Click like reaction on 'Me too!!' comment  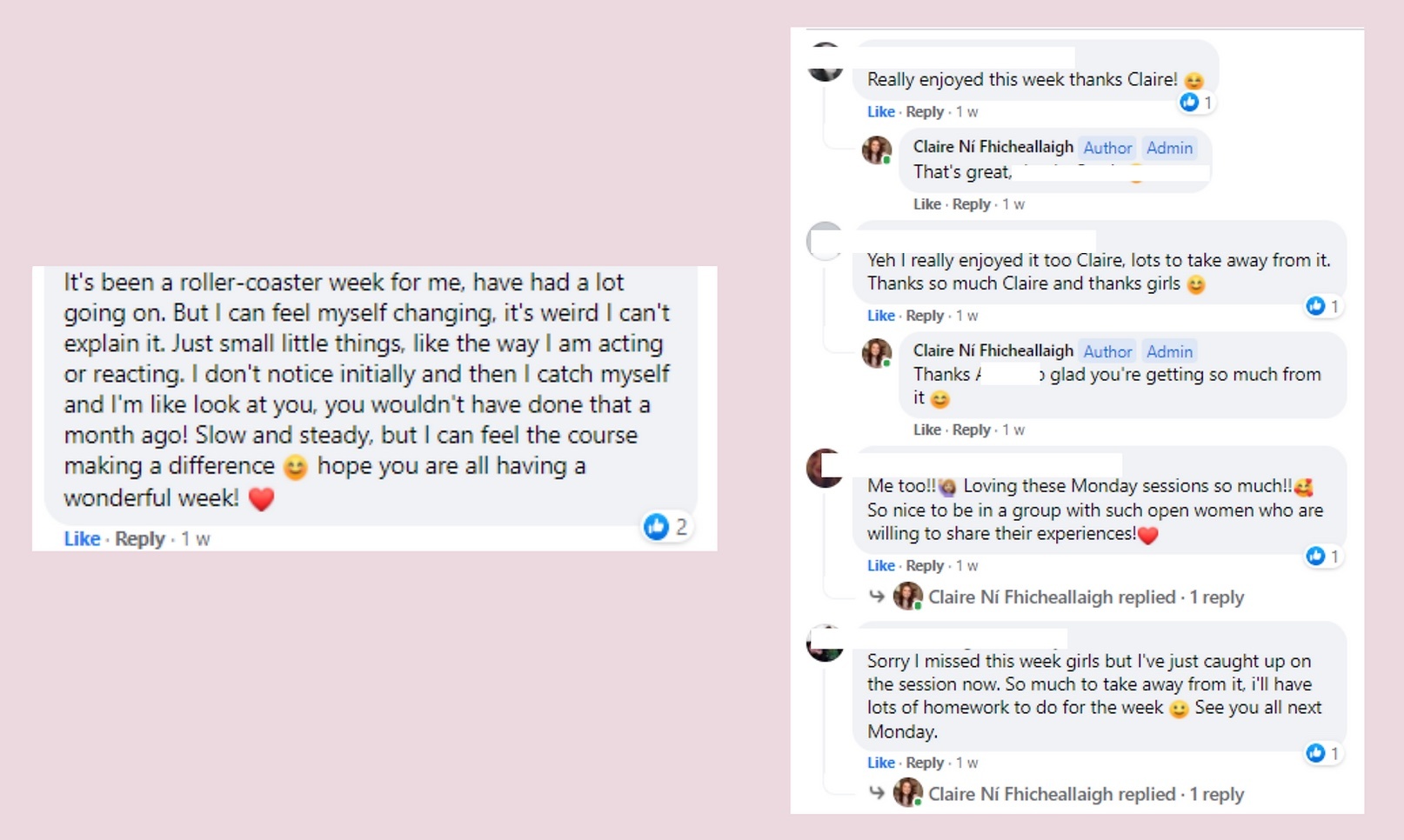(x=1315, y=556)
